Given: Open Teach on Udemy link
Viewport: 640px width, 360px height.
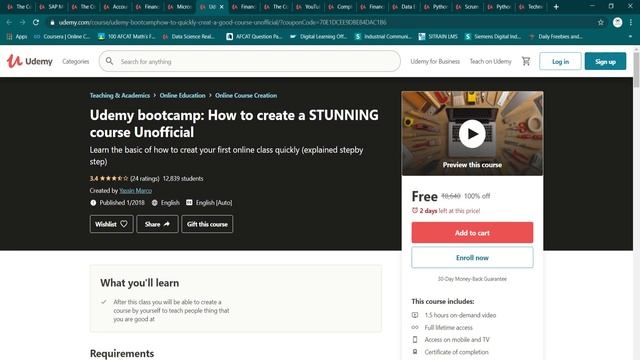Looking at the screenshot, I should tap(490, 61).
